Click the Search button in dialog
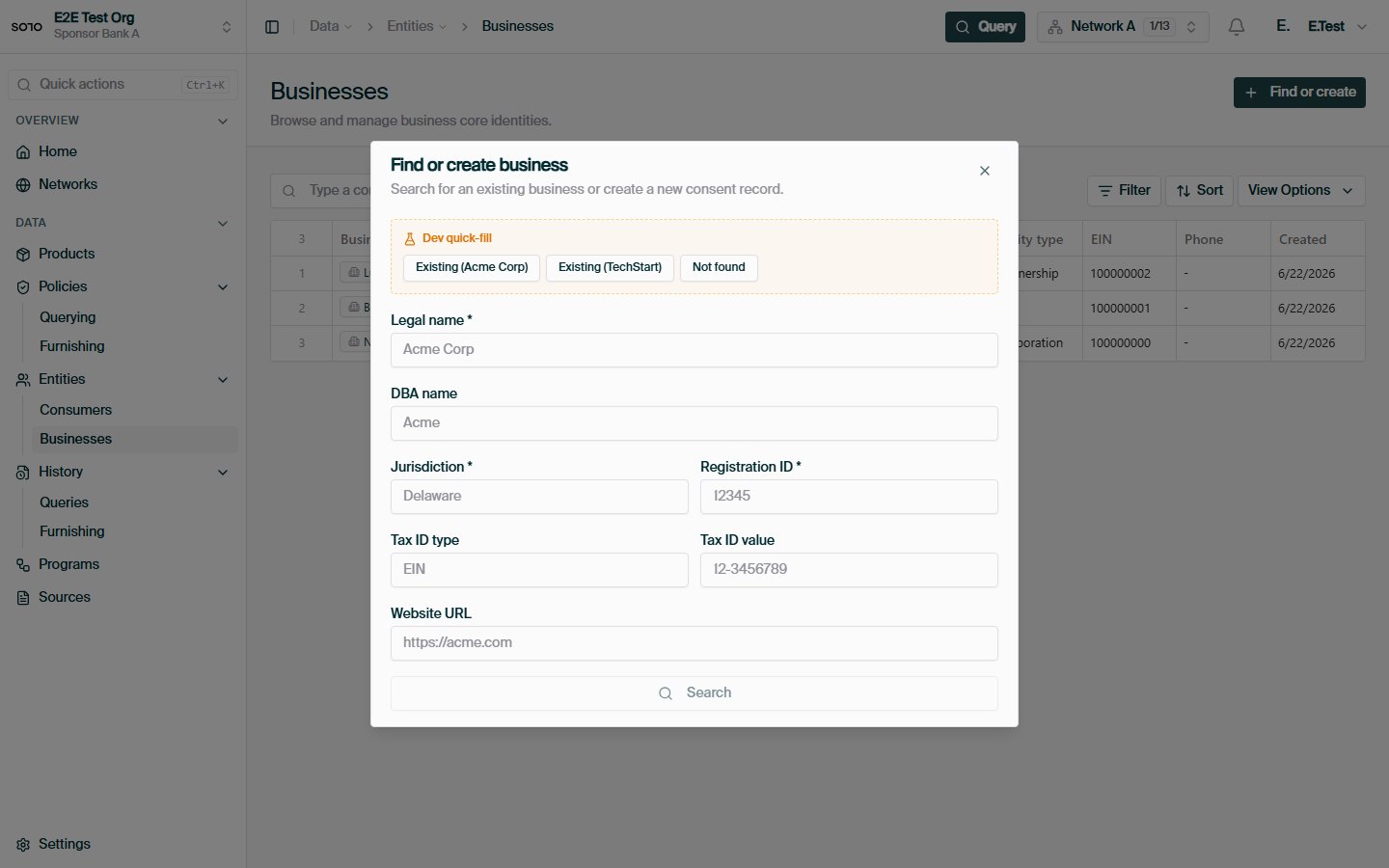This screenshot has width=1389, height=868. 694,693
